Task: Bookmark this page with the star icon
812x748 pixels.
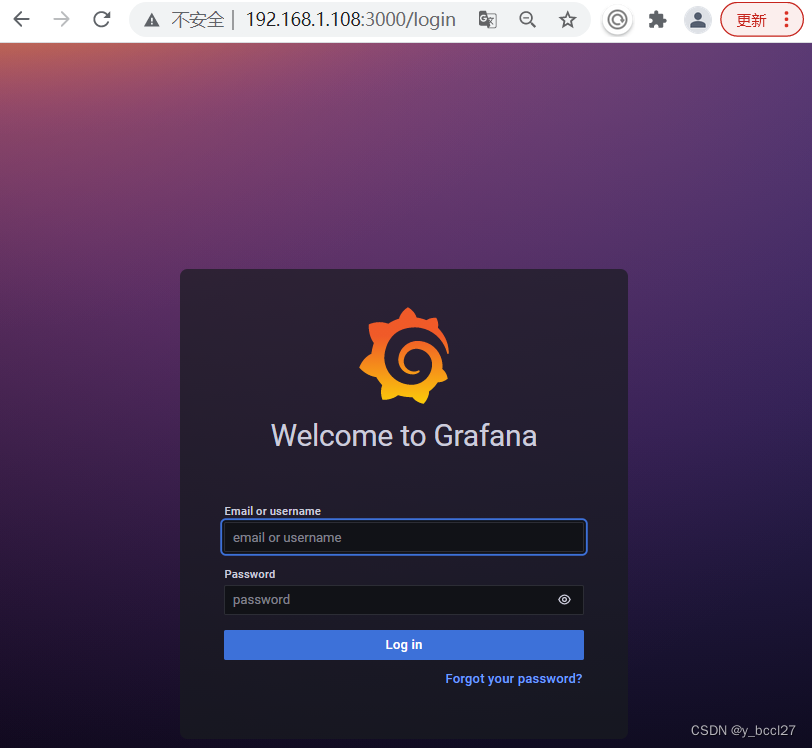Action: click(568, 20)
